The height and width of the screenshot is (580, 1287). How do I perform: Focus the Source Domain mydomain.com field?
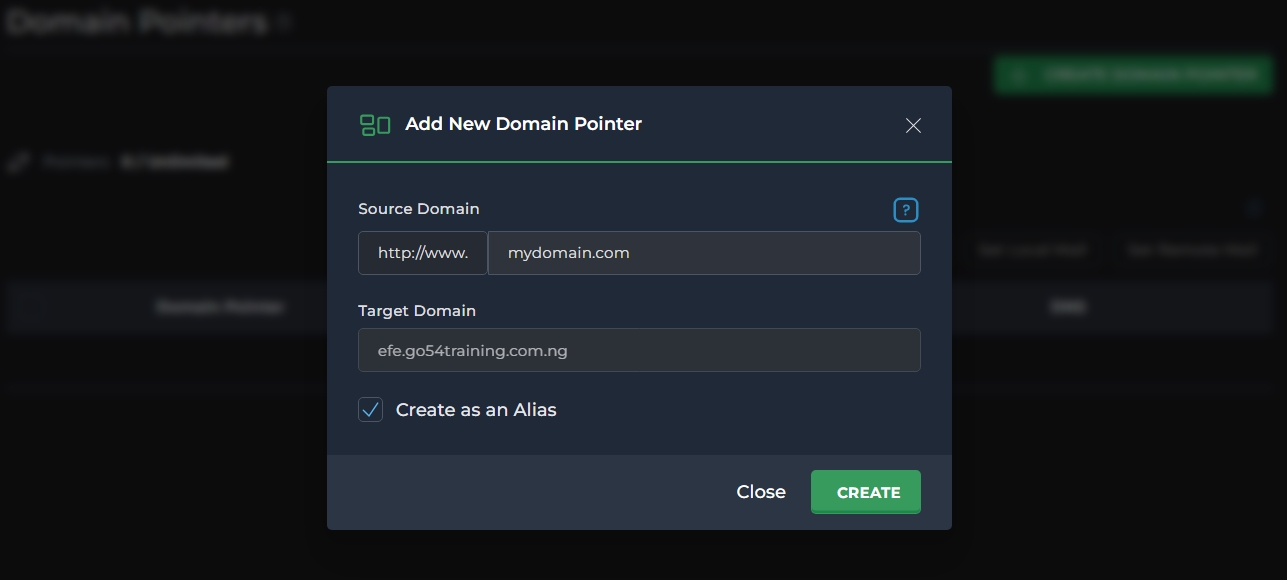[703, 253]
